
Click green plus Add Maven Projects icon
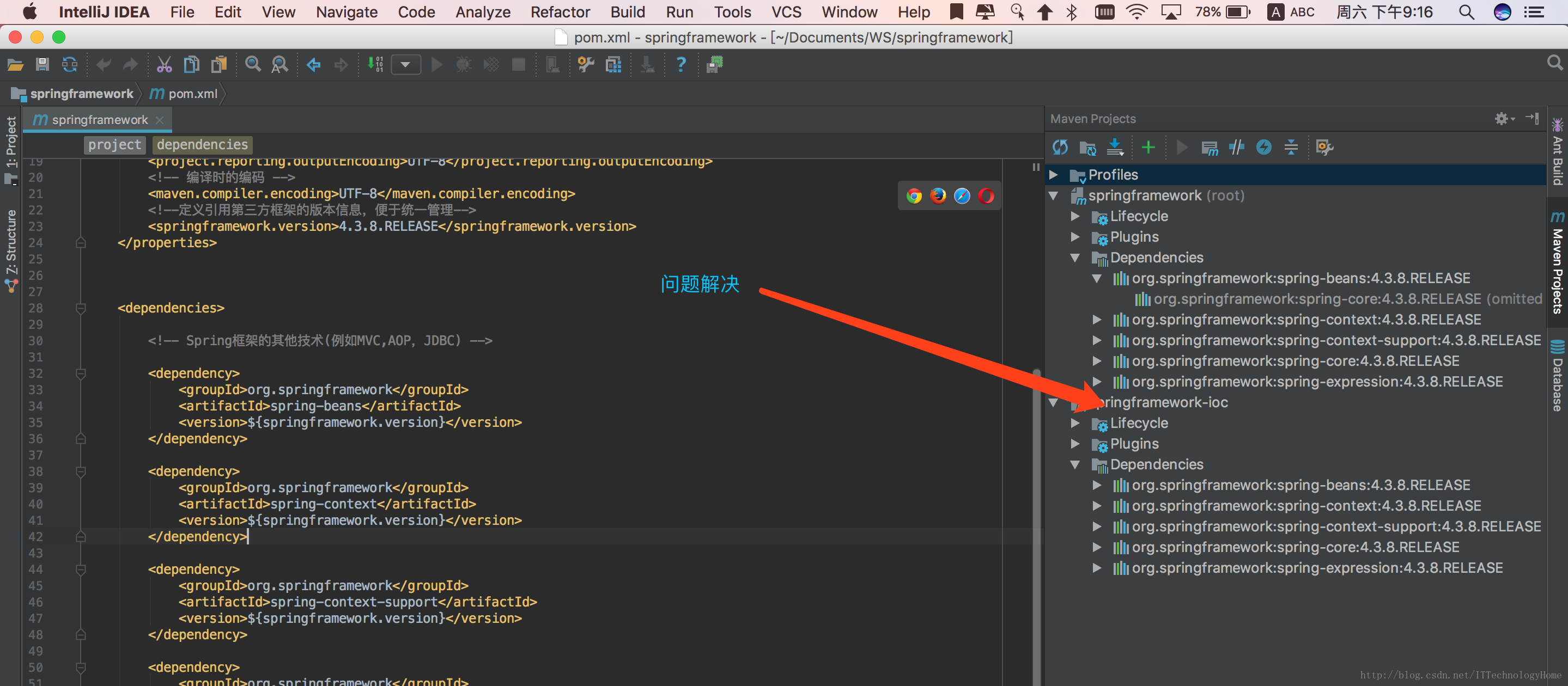coord(1148,147)
